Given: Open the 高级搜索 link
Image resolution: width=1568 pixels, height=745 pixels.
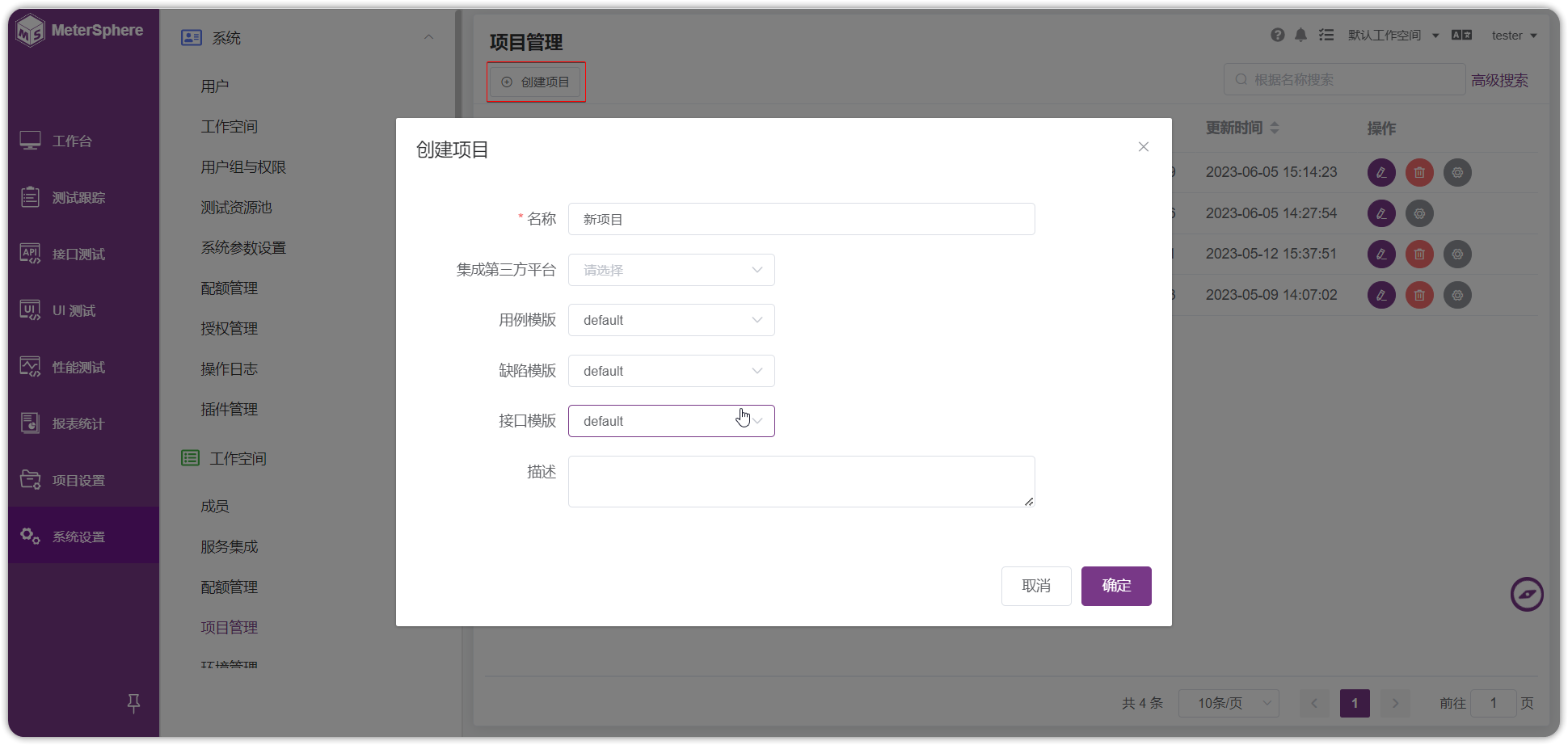Looking at the screenshot, I should pyautogui.click(x=1499, y=80).
